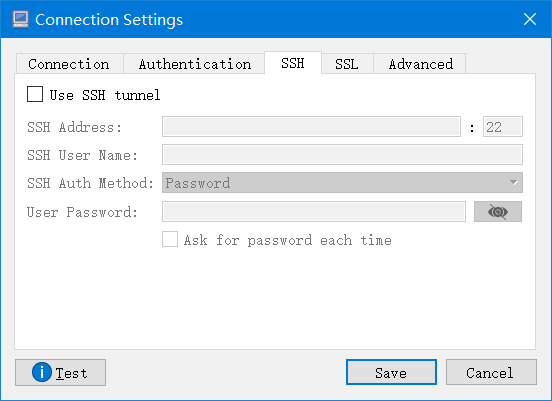Image resolution: width=552 pixels, height=401 pixels.
Task: Test the connection with Test button
Action: (x=60, y=372)
